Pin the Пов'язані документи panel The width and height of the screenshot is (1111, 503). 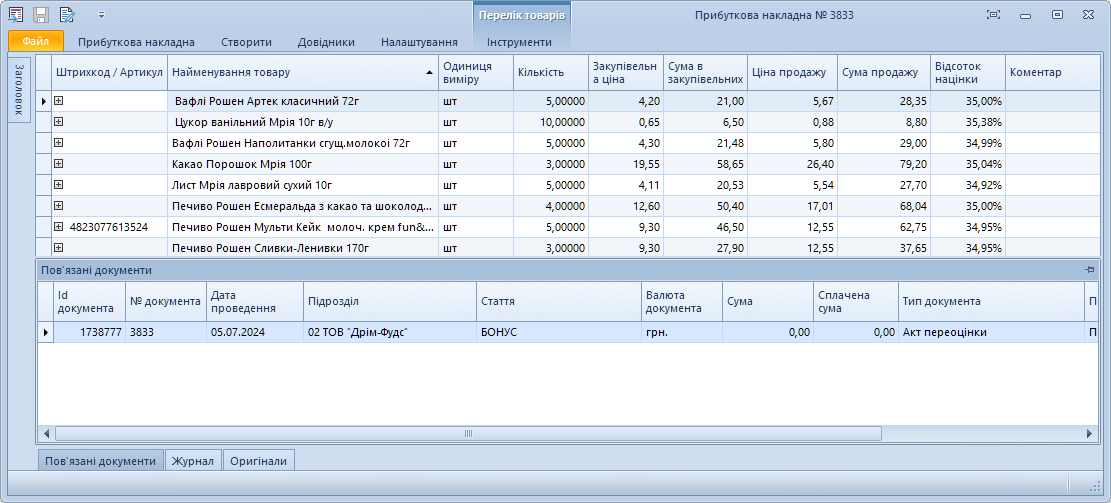(x=1089, y=270)
